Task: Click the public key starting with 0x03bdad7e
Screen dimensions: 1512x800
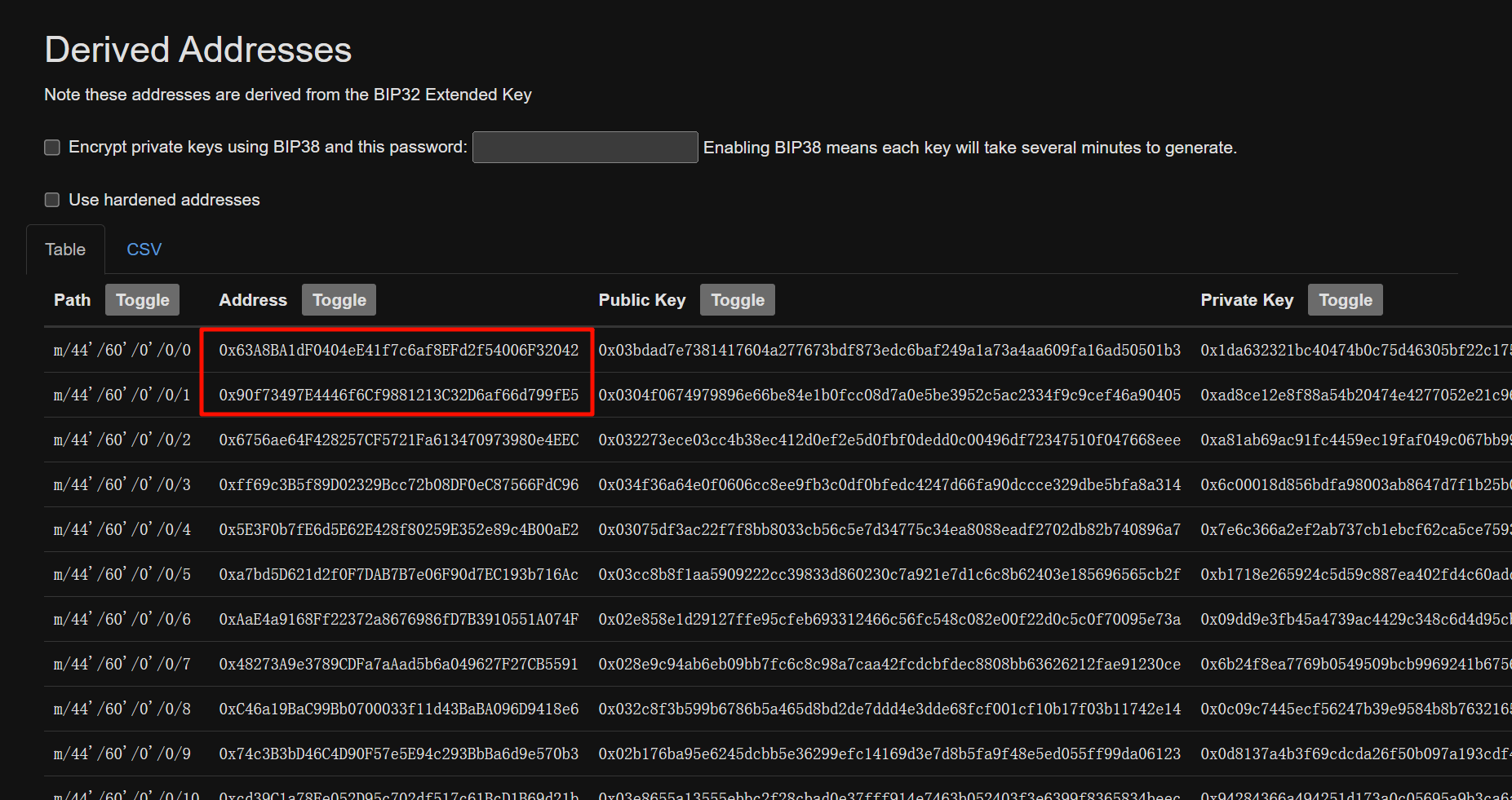Action: pyautogui.click(x=889, y=351)
